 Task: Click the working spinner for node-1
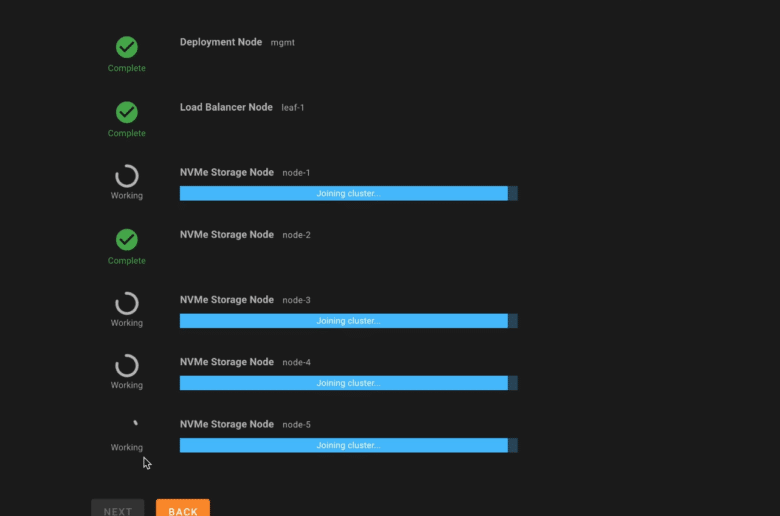[x=127, y=176]
